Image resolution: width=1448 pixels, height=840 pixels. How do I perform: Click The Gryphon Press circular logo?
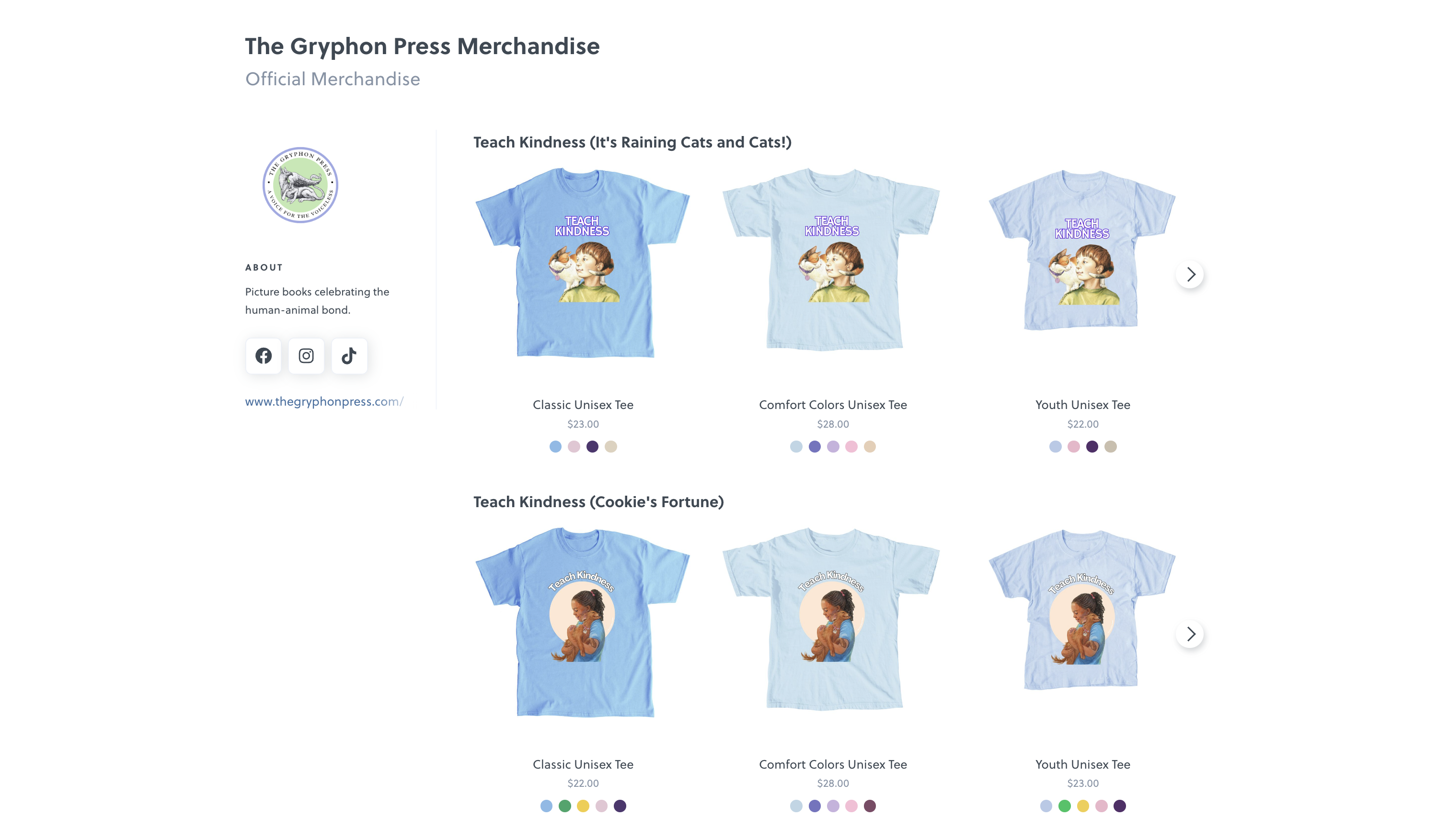point(300,185)
